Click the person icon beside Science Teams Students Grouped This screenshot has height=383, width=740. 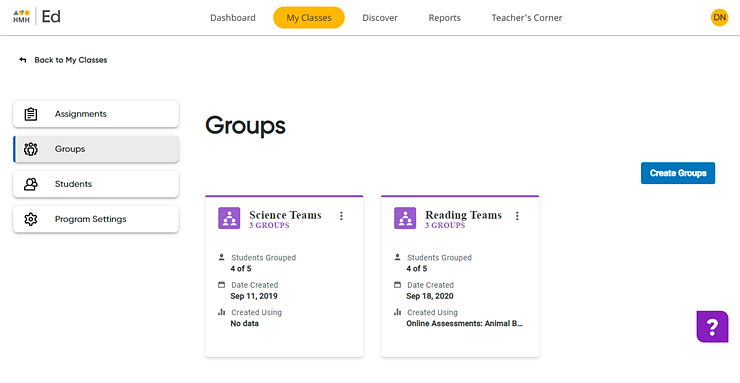click(221, 257)
